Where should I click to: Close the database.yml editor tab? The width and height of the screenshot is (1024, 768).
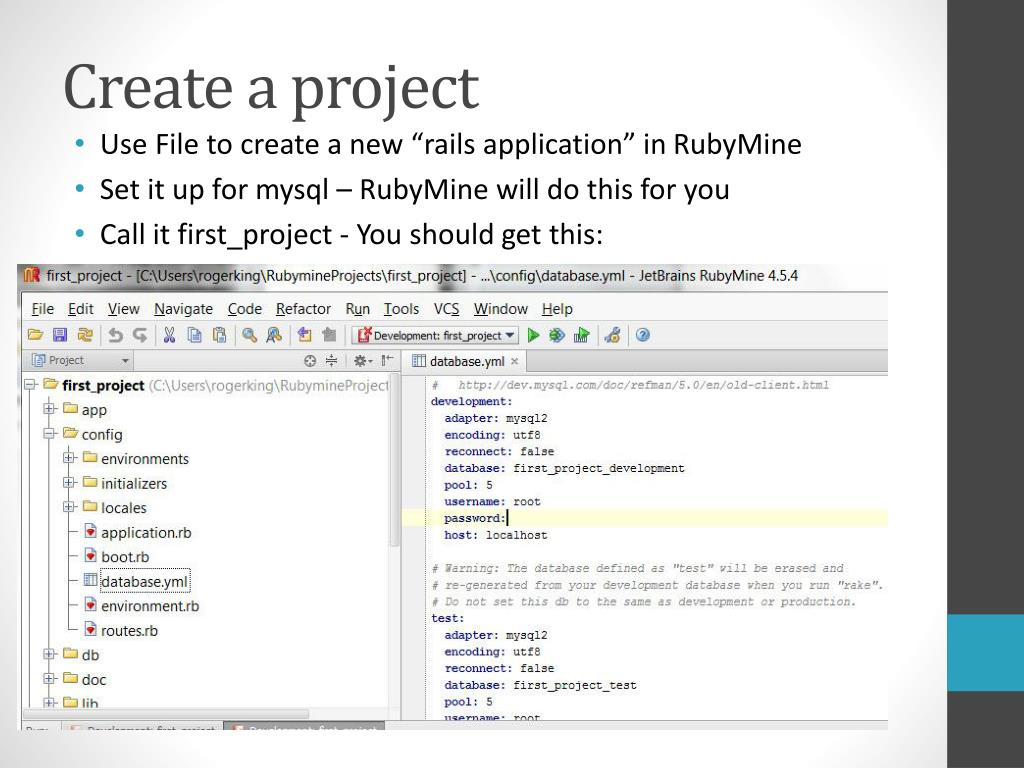click(x=515, y=361)
